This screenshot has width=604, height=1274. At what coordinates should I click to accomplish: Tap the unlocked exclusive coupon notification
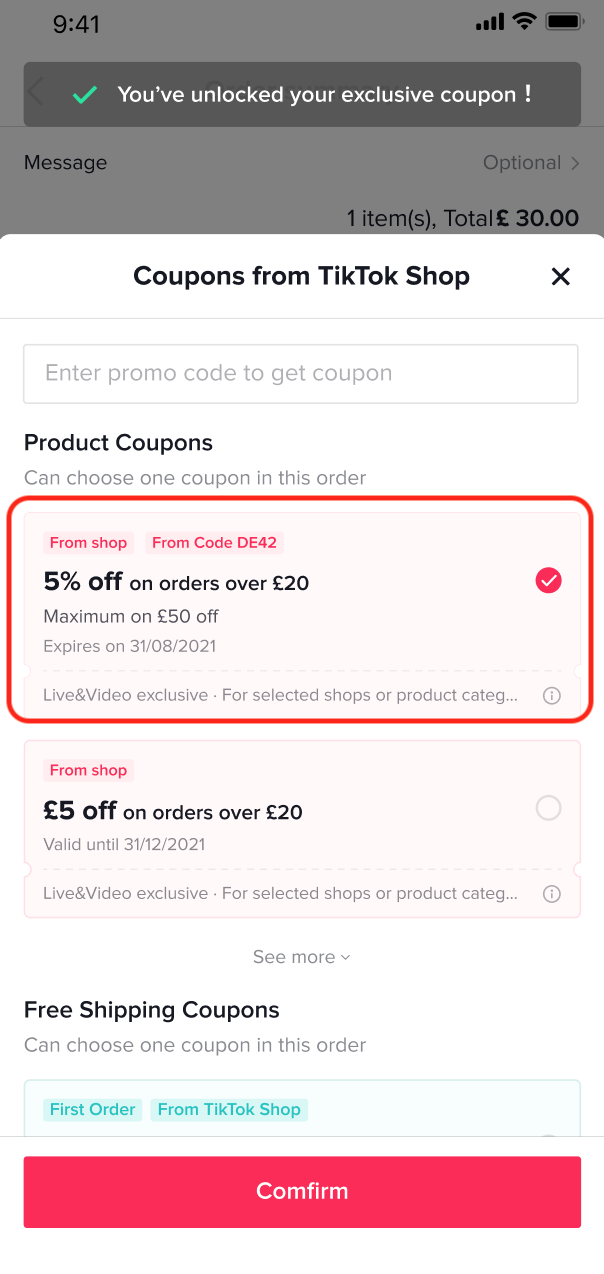[324, 95]
